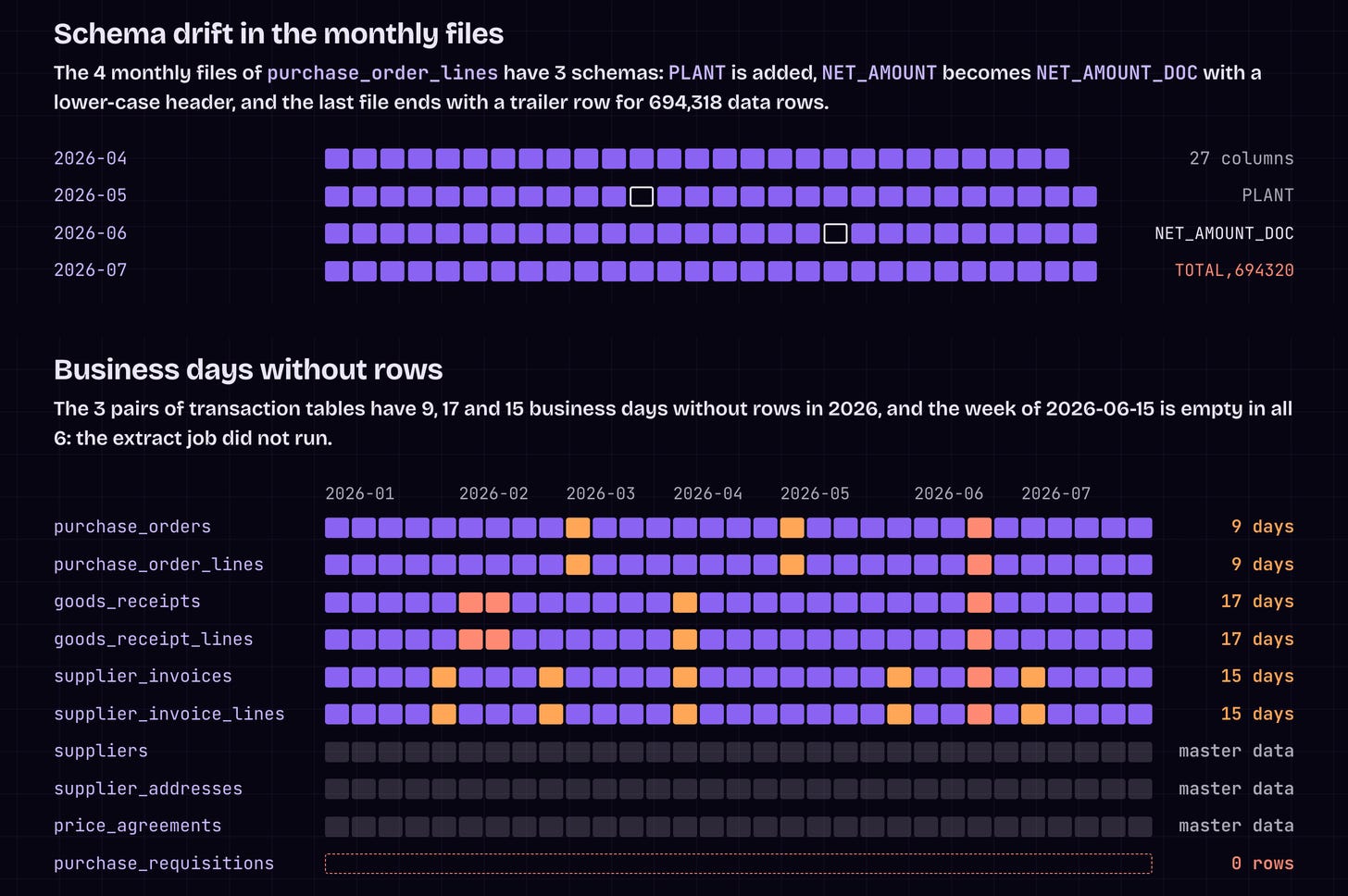Click '9 days' beside purchase_orders
This screenshot has width=1348, height=896.
1263,527
